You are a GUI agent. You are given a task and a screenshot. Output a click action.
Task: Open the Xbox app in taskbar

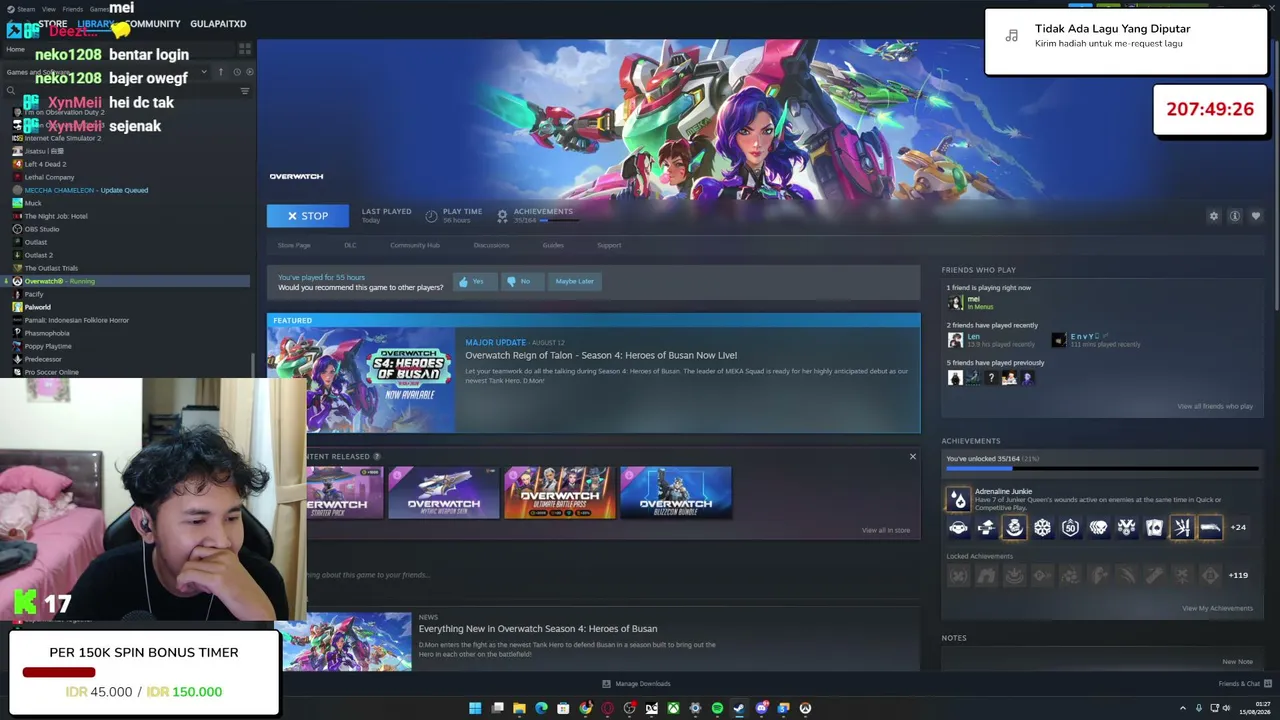pos(673,708)
